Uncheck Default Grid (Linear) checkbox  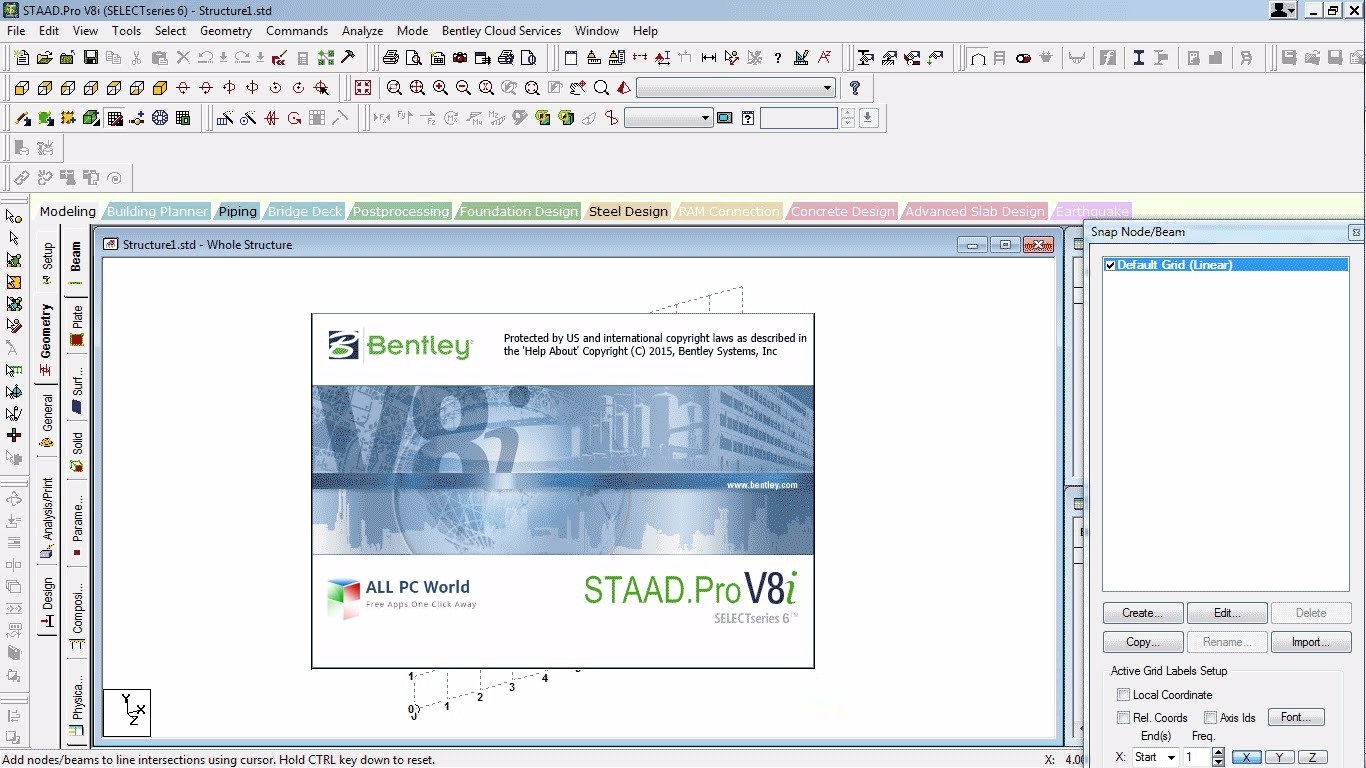pos(1110,265)
